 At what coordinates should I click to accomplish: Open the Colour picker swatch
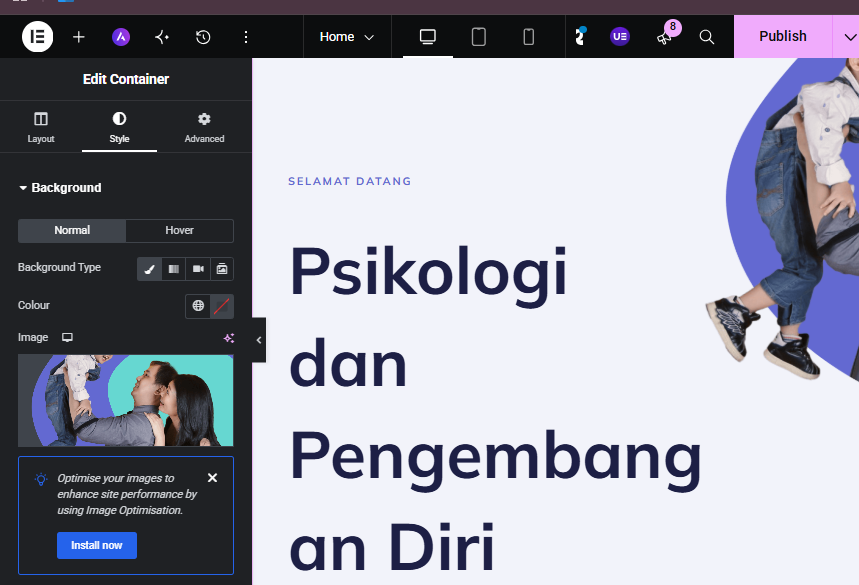pos(222,306)
